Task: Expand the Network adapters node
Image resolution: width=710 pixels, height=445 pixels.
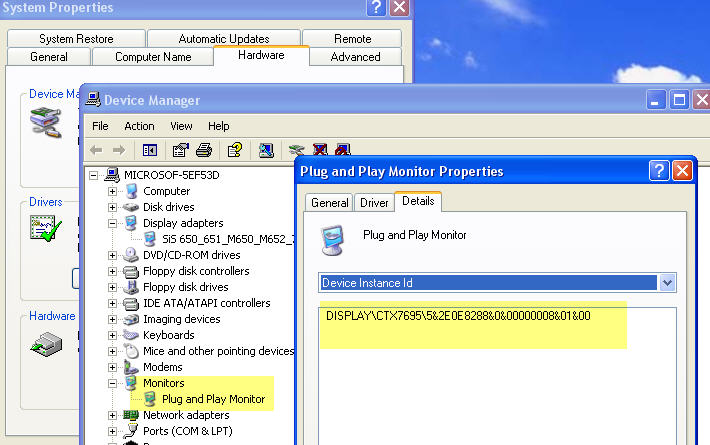Action: click(x=112, y=415)
